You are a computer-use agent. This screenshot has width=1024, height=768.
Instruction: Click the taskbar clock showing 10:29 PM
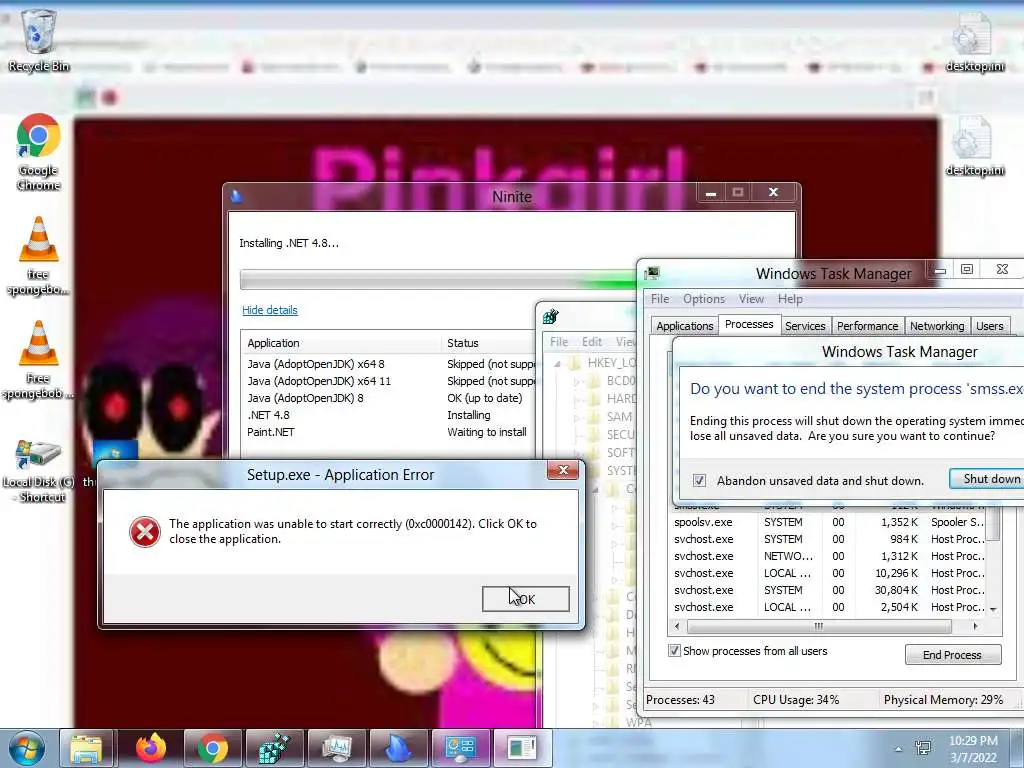click(973, 748)
